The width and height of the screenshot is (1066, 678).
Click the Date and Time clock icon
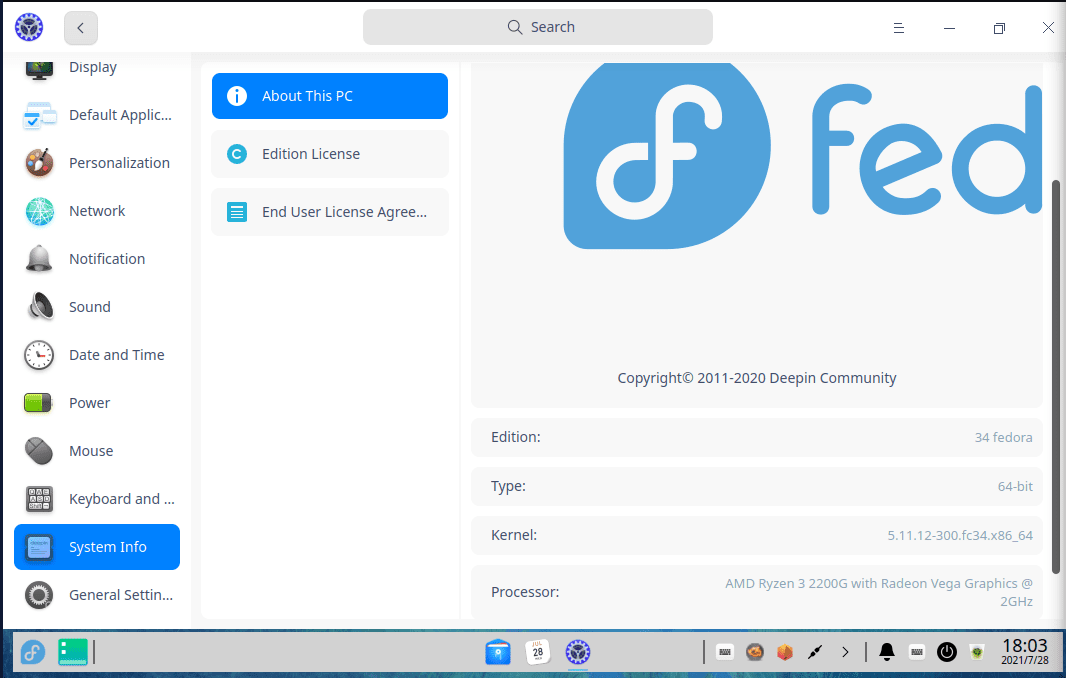click(x=39, y=355)
